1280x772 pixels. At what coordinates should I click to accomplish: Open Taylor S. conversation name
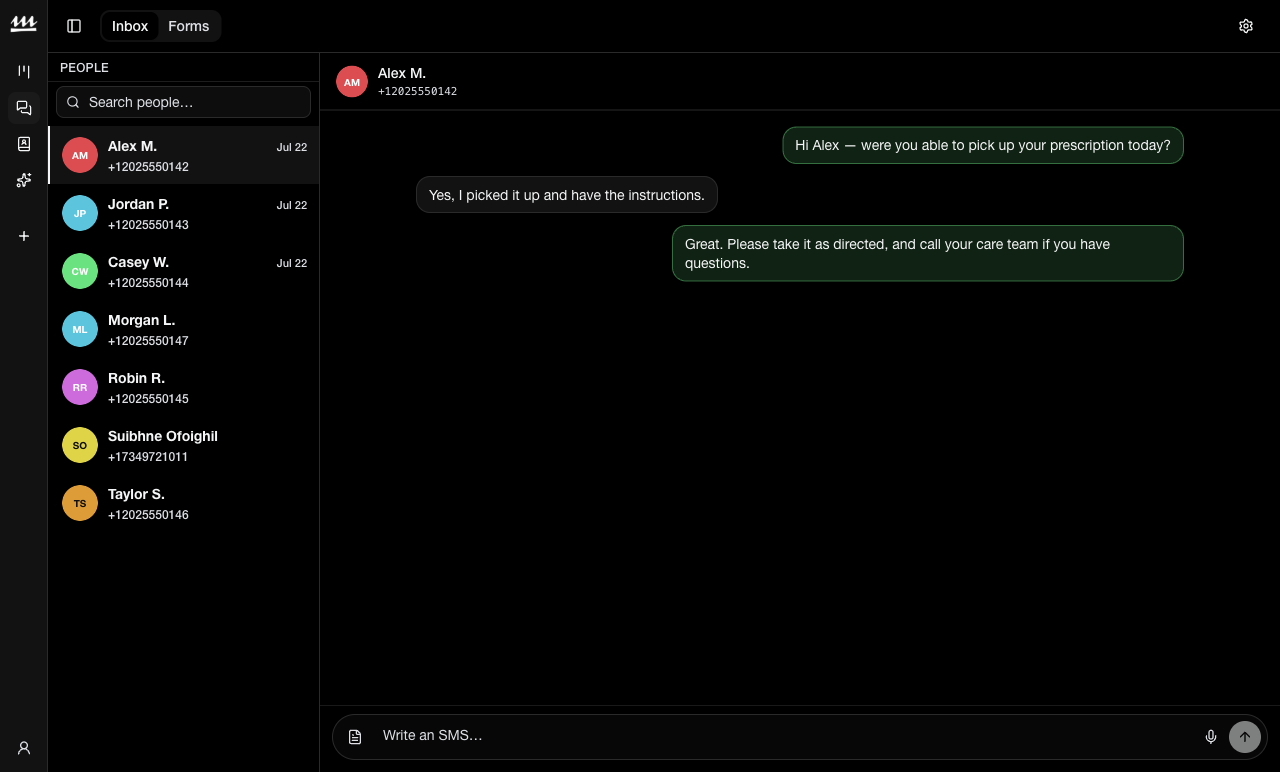pyautogui.click(x=136, y=494)
